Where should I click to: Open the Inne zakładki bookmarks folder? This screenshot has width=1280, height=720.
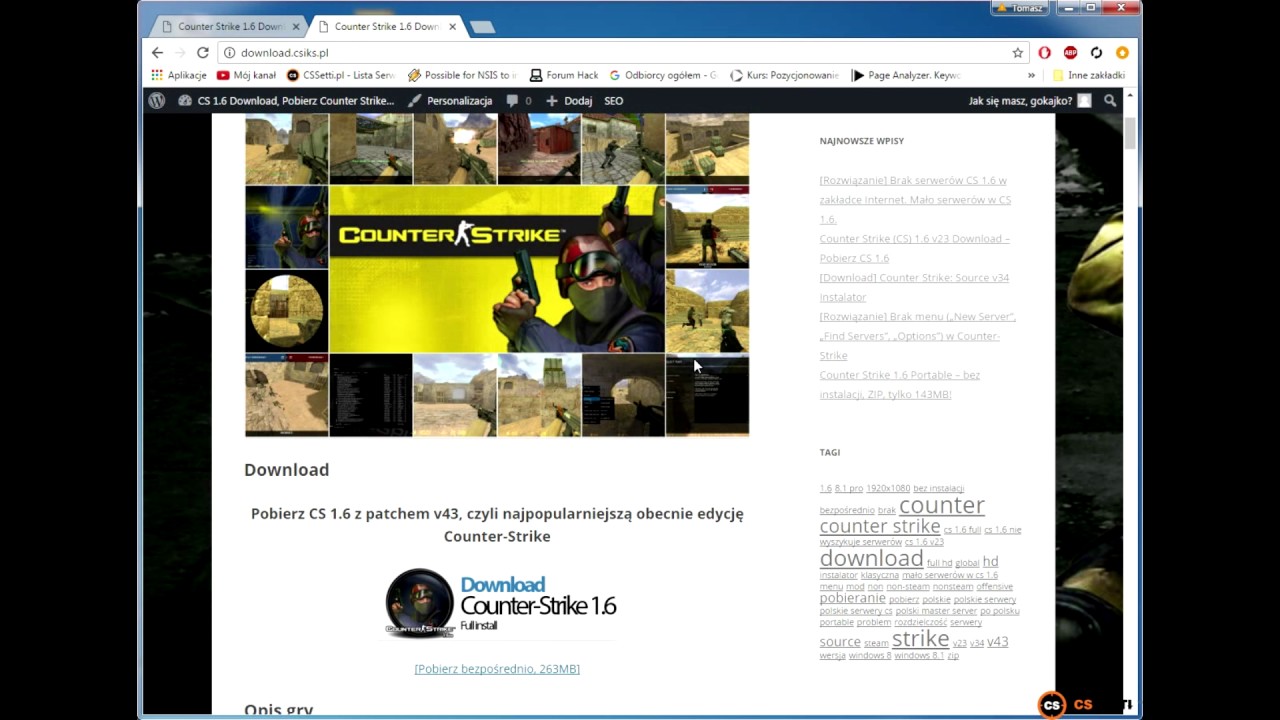coord(1088,75)
